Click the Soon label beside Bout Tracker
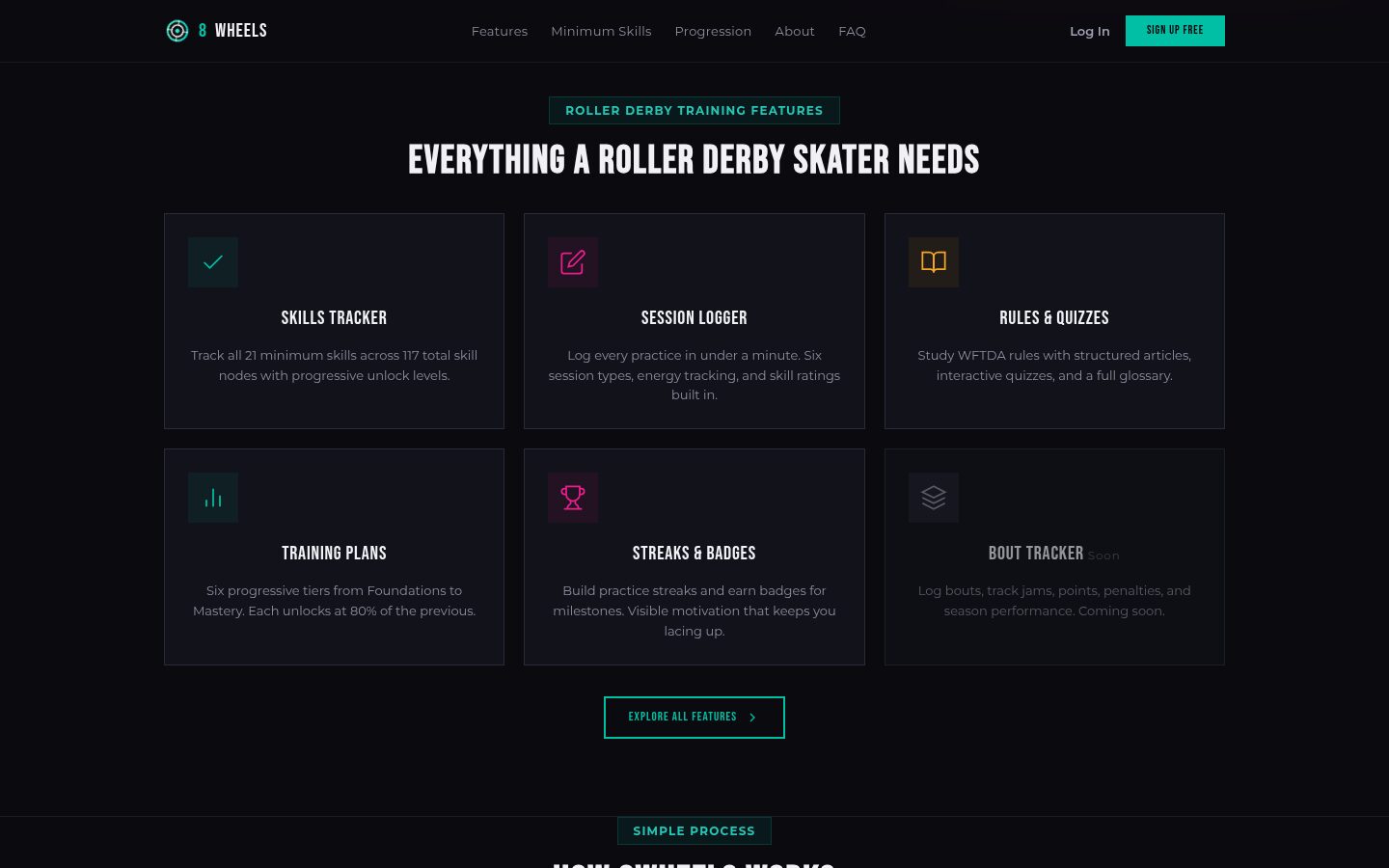Image resolution: width=1389 pixels, height=868 pixels. pos(1103,556)
